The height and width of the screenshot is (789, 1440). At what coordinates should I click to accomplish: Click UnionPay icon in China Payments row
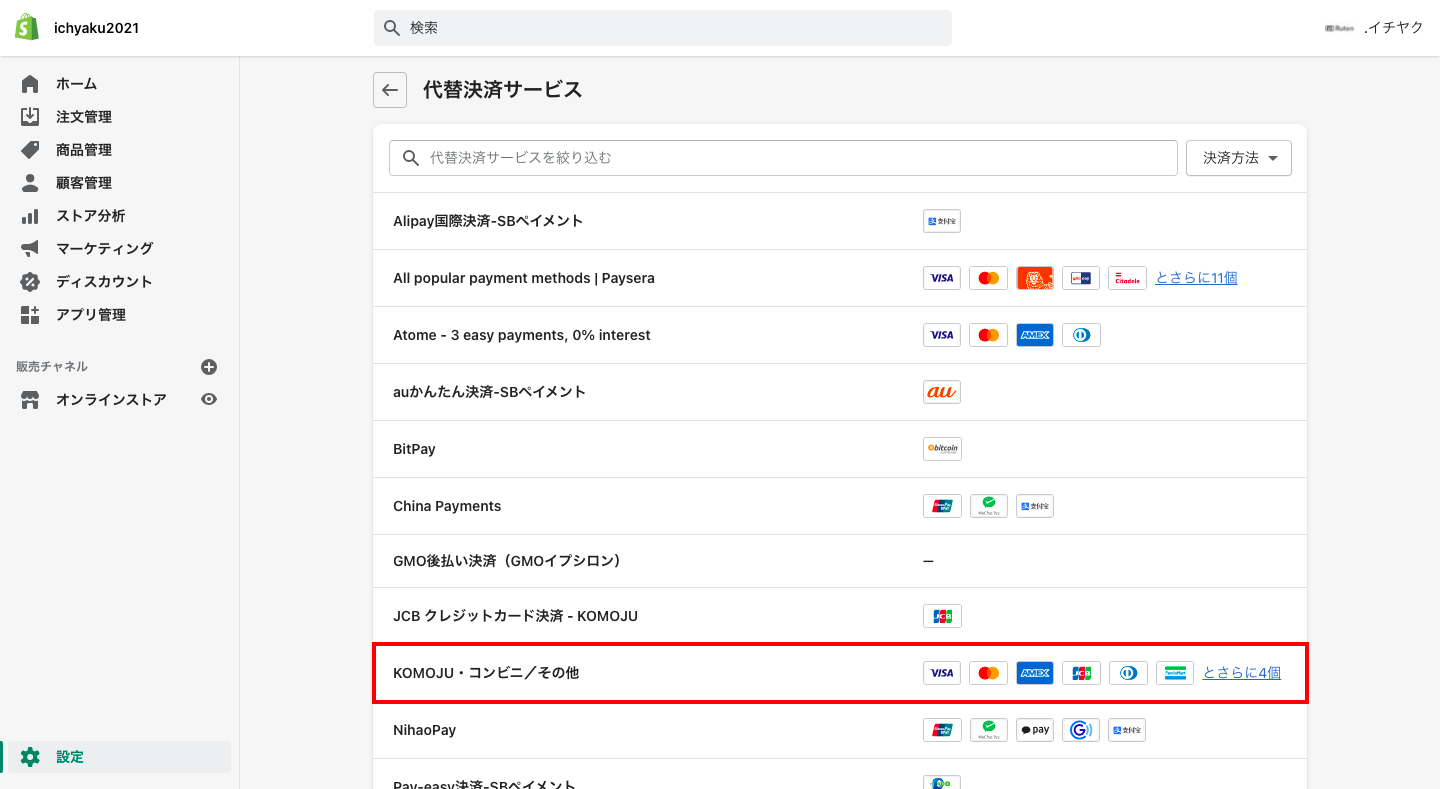click(x=942, y=506)
